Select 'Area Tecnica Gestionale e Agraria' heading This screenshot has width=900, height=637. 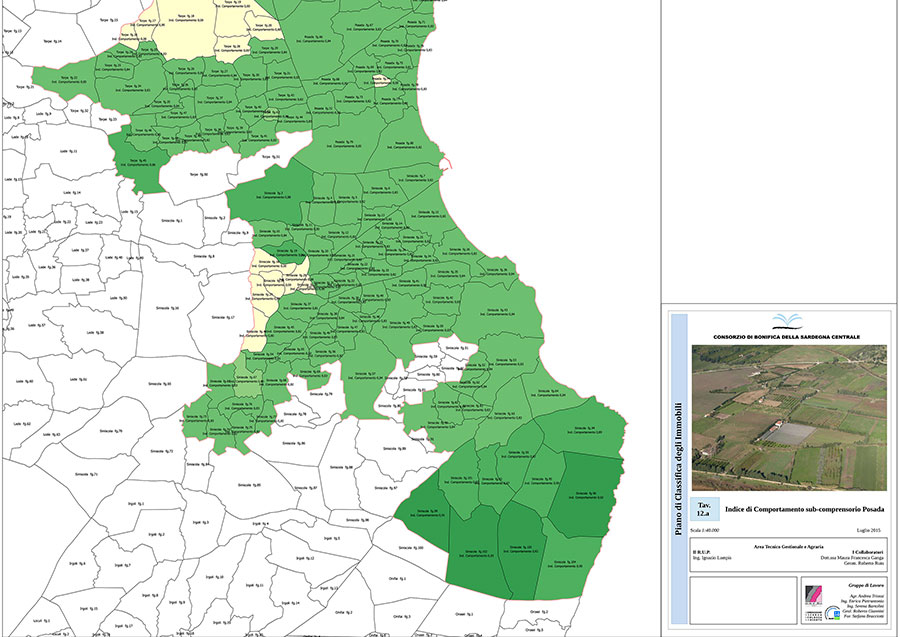pos(789,547)
